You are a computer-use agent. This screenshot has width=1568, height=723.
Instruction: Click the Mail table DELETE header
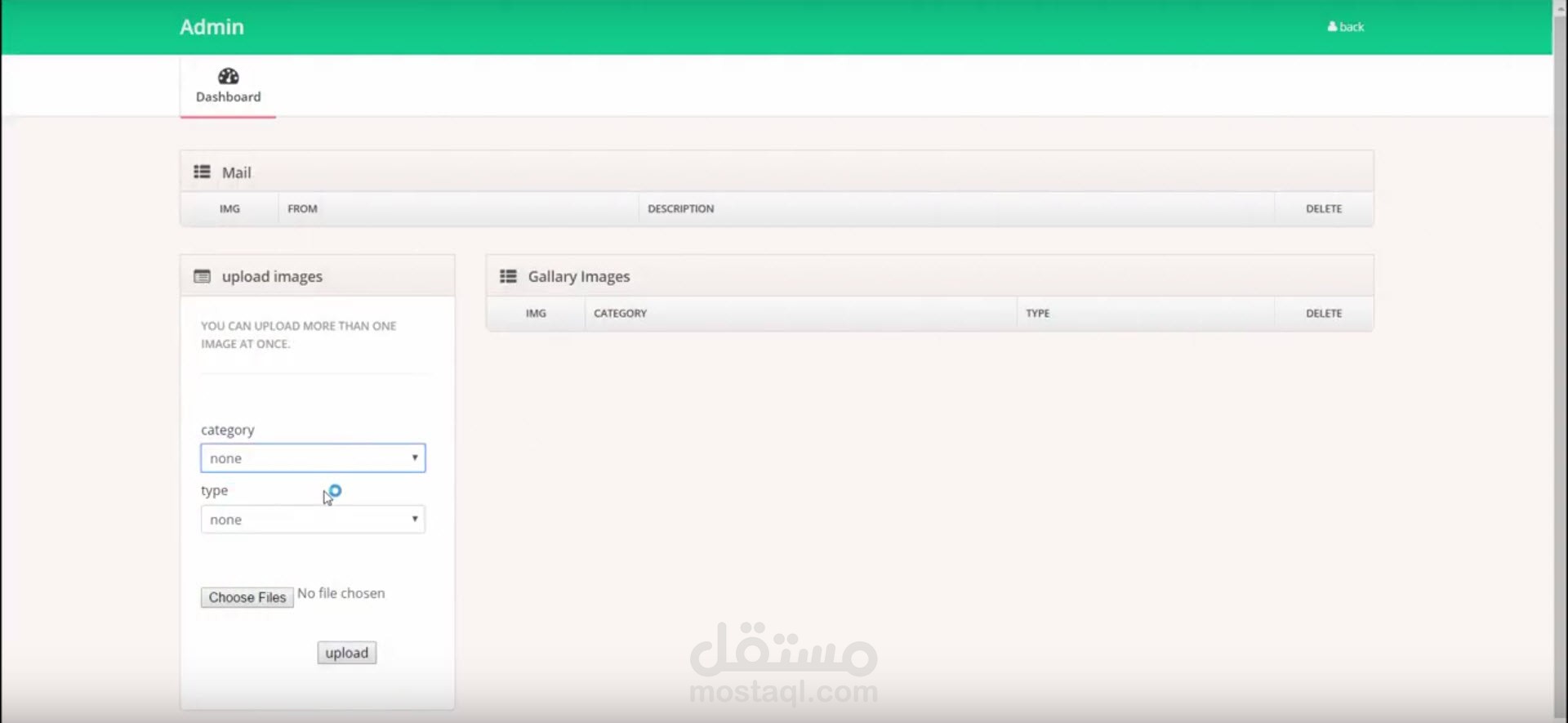click(x=1324, y=209)
